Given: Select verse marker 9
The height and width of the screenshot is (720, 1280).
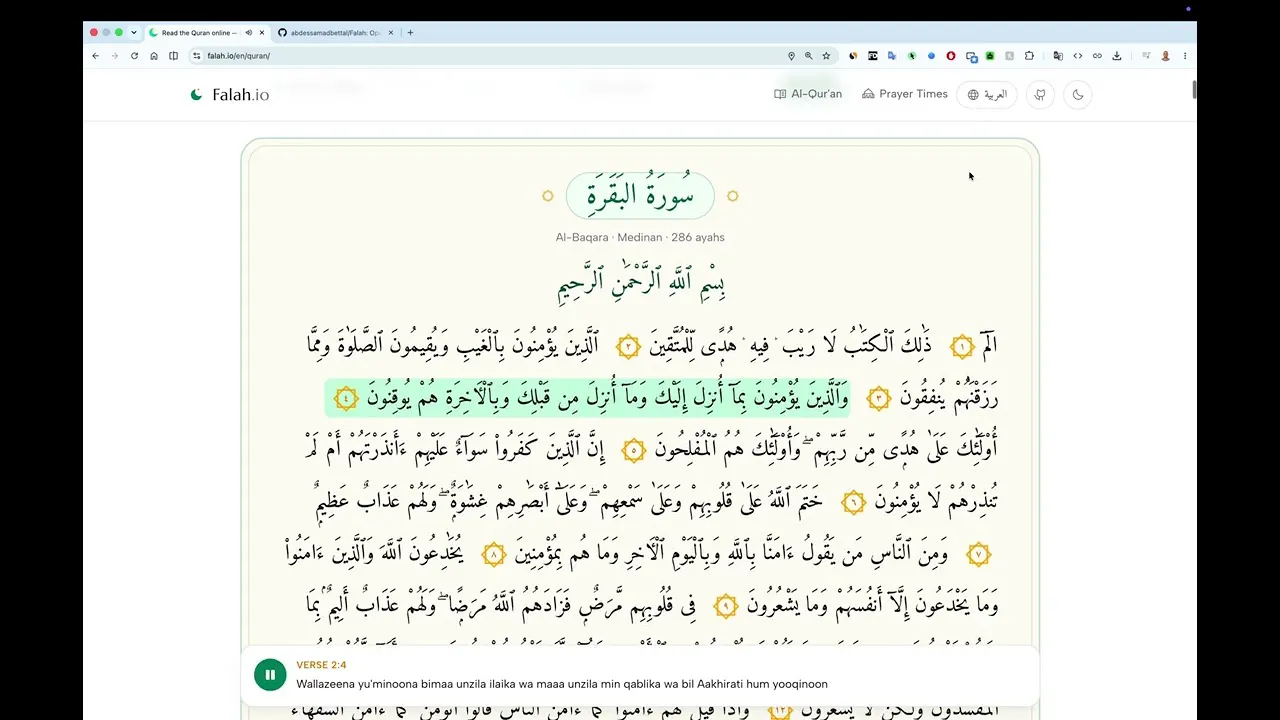Looking at the screenshot, I should point(726,606).
